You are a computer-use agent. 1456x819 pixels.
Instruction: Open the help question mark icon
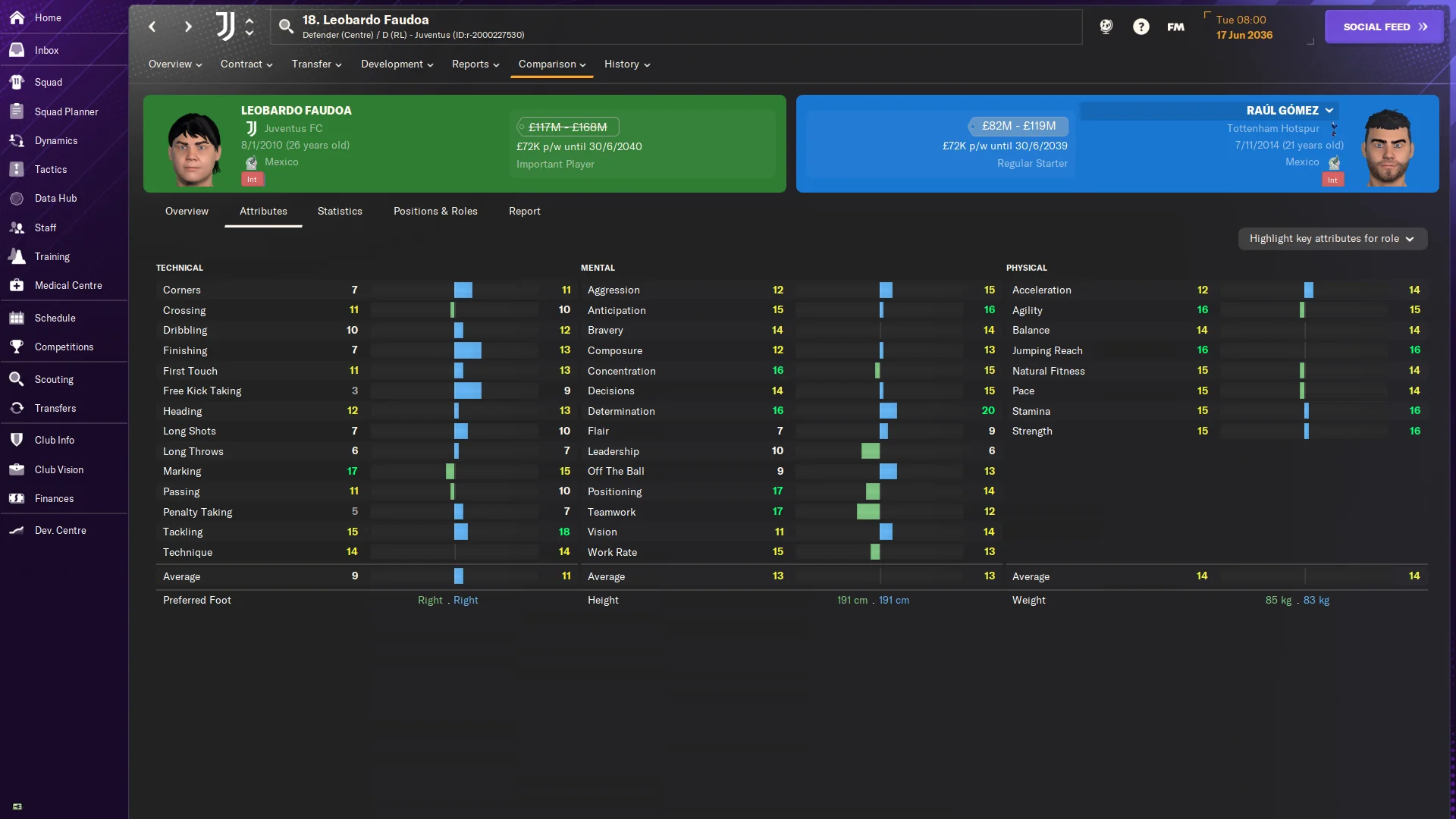pyautogui.click(x=1141, y=27)
